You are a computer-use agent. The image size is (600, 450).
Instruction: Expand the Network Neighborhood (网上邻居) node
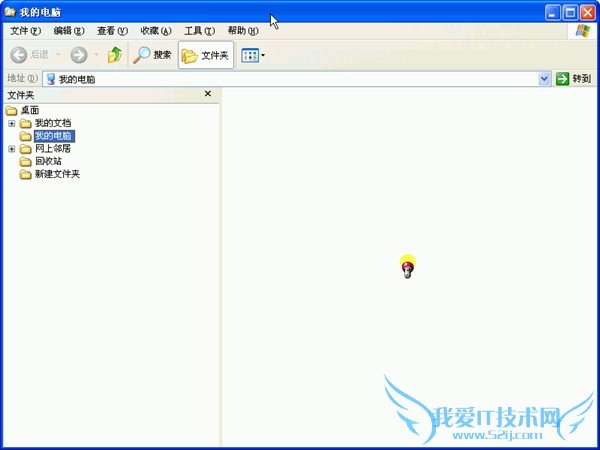point(11,148)
